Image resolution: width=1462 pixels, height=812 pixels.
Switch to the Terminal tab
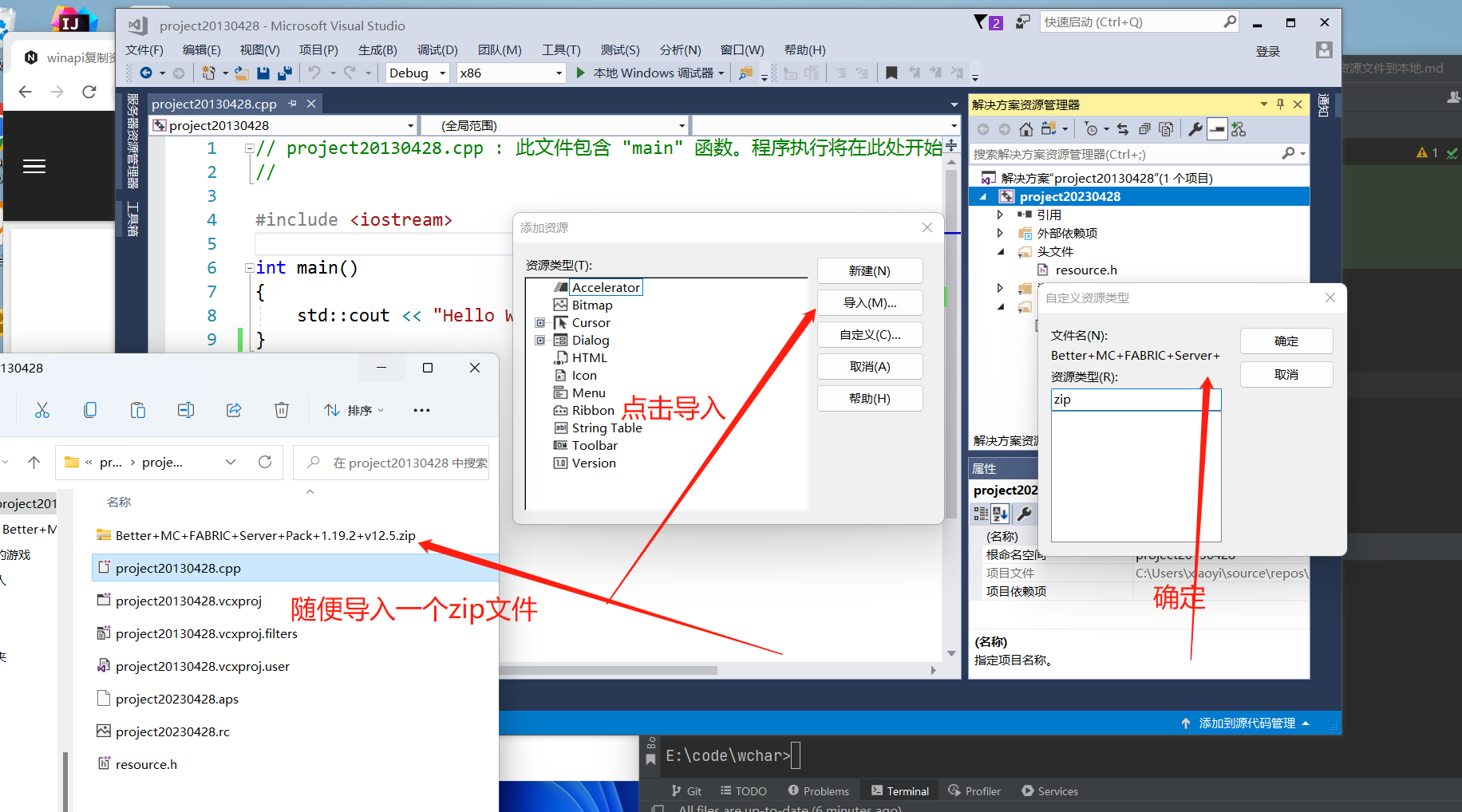click(900, 790)
